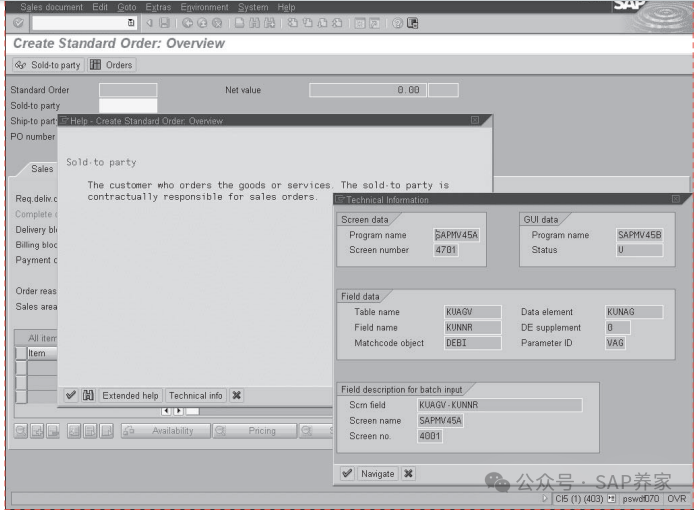694x510 pixels.
Task: Click binoculars icon in Help dialog
Action: [89, 395]
